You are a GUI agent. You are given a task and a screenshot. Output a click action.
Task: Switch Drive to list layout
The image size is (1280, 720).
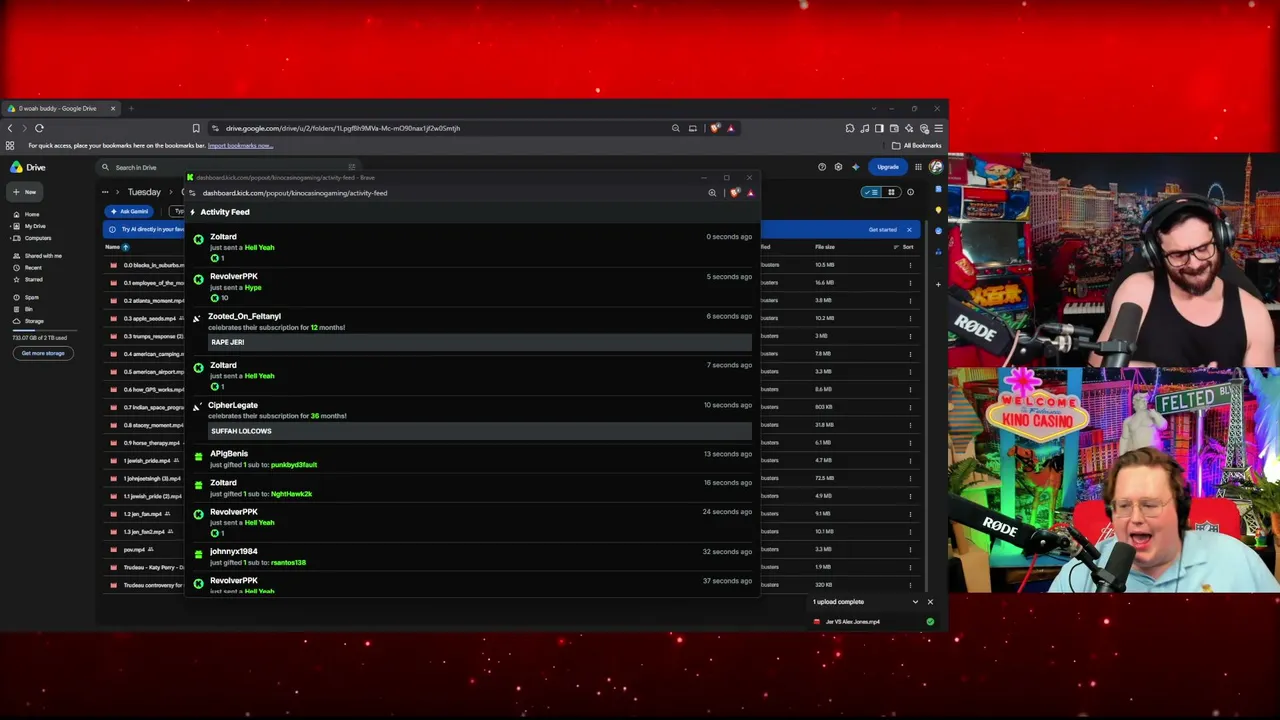(x=872, y=192)
